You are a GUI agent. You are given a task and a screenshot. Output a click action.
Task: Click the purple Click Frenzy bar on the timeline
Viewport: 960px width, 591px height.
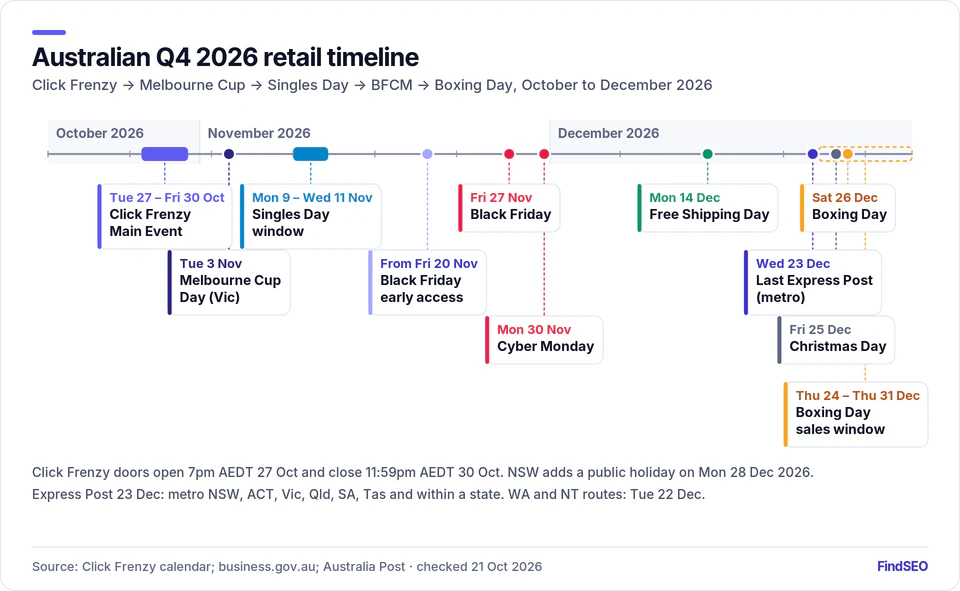point(165,154)
